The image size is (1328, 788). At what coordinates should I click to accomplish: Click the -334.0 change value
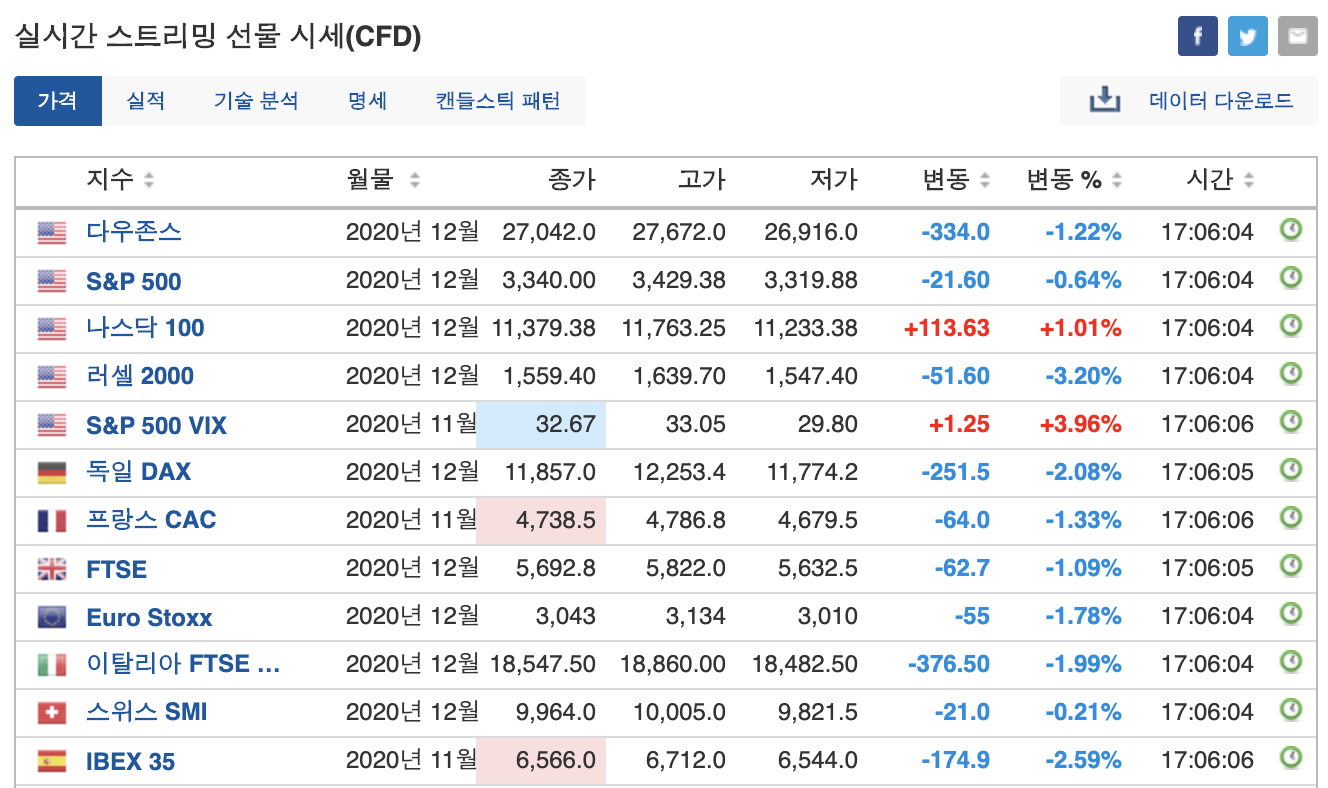pyautogui.click(x=955, y=232)
